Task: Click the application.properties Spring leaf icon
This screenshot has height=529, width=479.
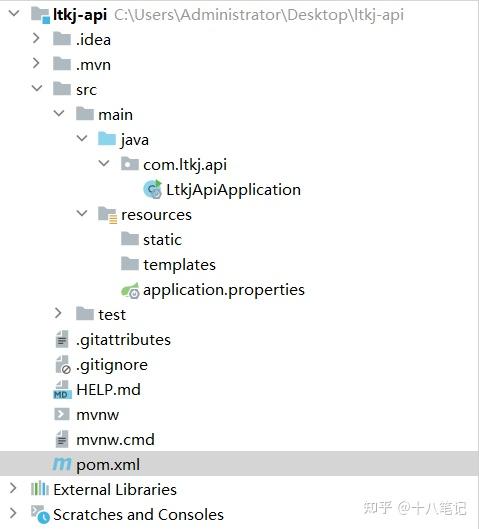Action: coord(130,290)
